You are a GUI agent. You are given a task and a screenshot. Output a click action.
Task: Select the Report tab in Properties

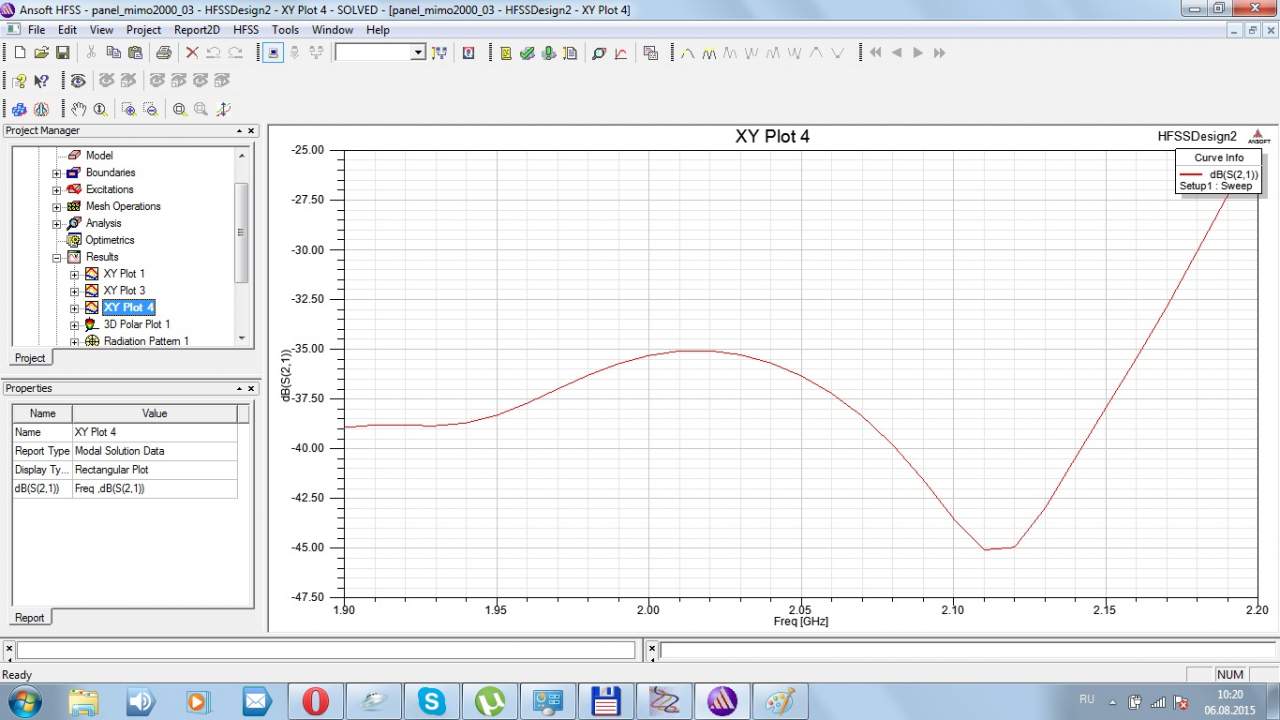point(29,617)
